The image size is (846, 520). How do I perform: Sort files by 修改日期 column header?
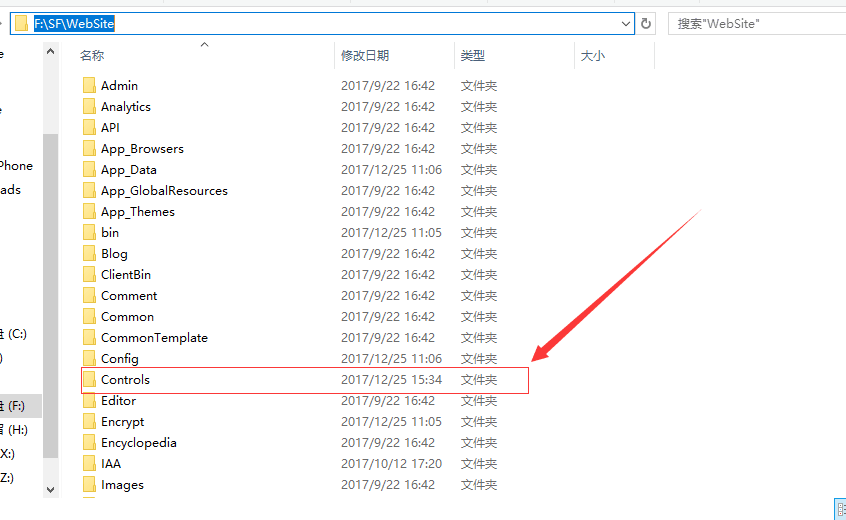coord(365,56)
